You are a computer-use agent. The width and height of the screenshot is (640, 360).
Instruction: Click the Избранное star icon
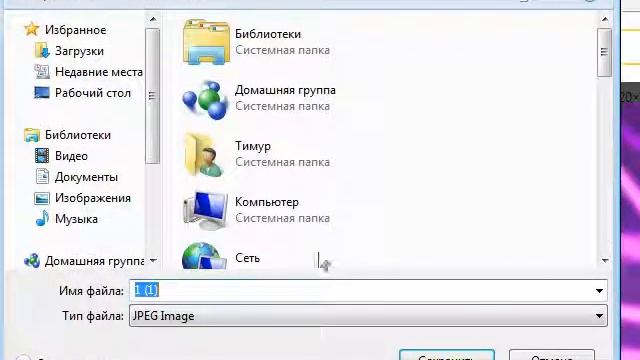pyautogui.click(x=31, y=29)
